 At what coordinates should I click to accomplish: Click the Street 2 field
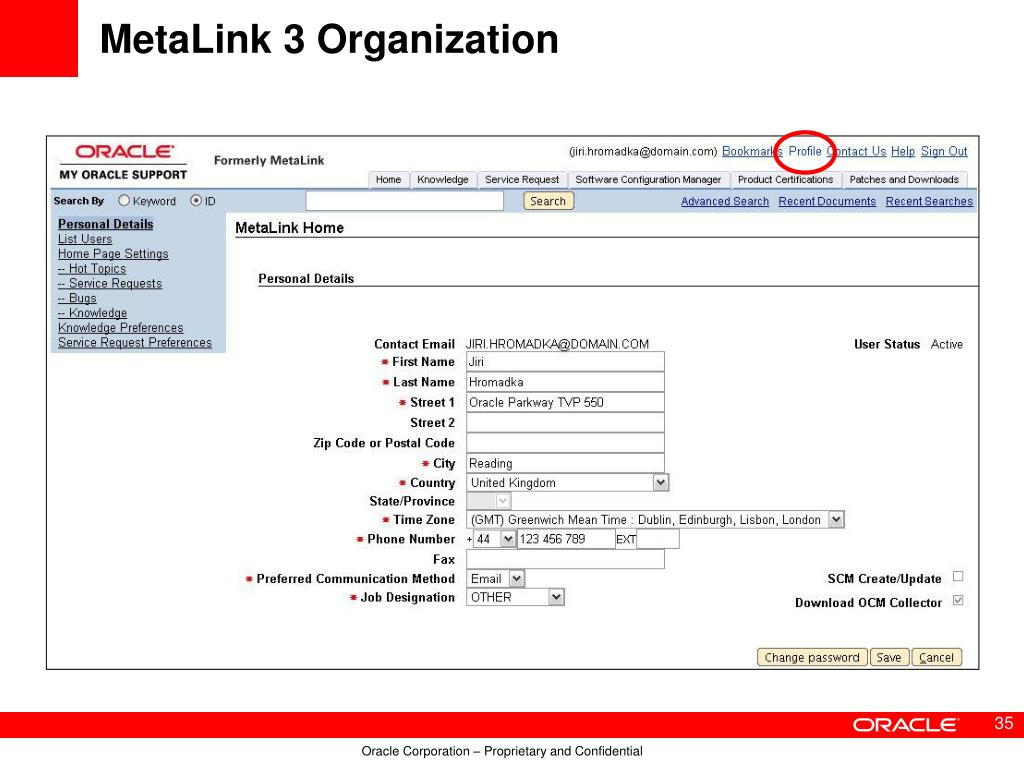565,423
